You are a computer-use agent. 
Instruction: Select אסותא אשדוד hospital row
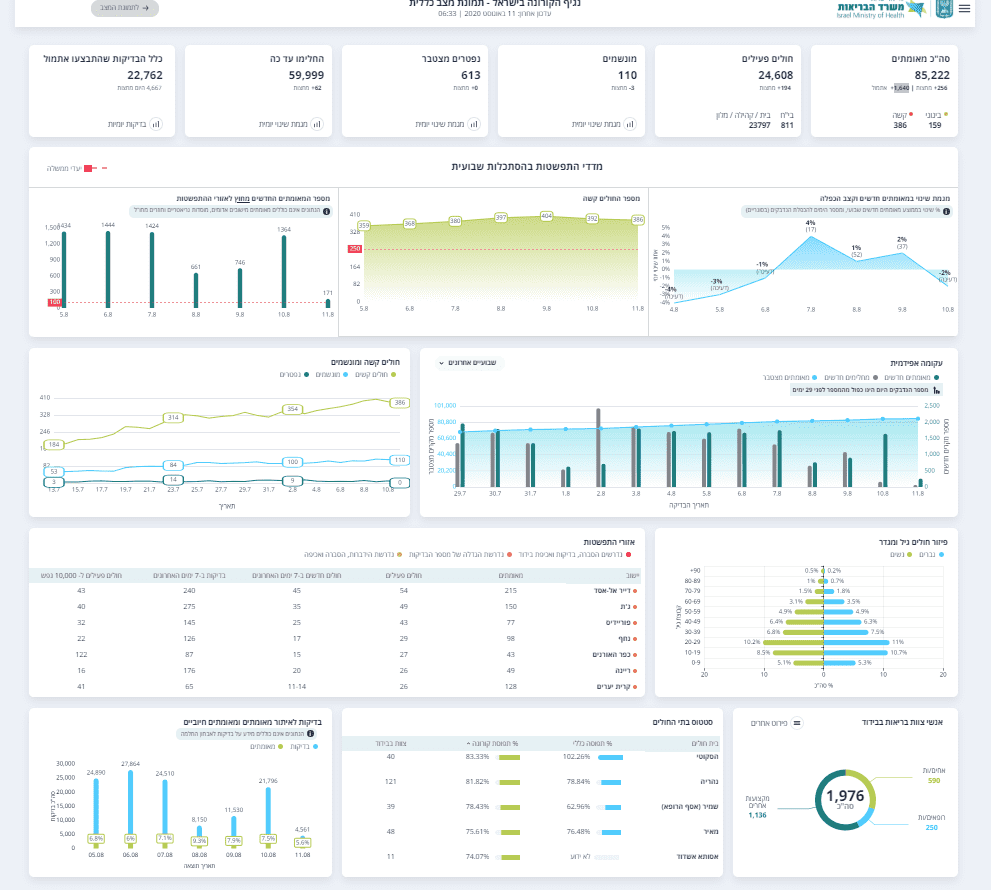pyautogui.click(x=532, y=856)
